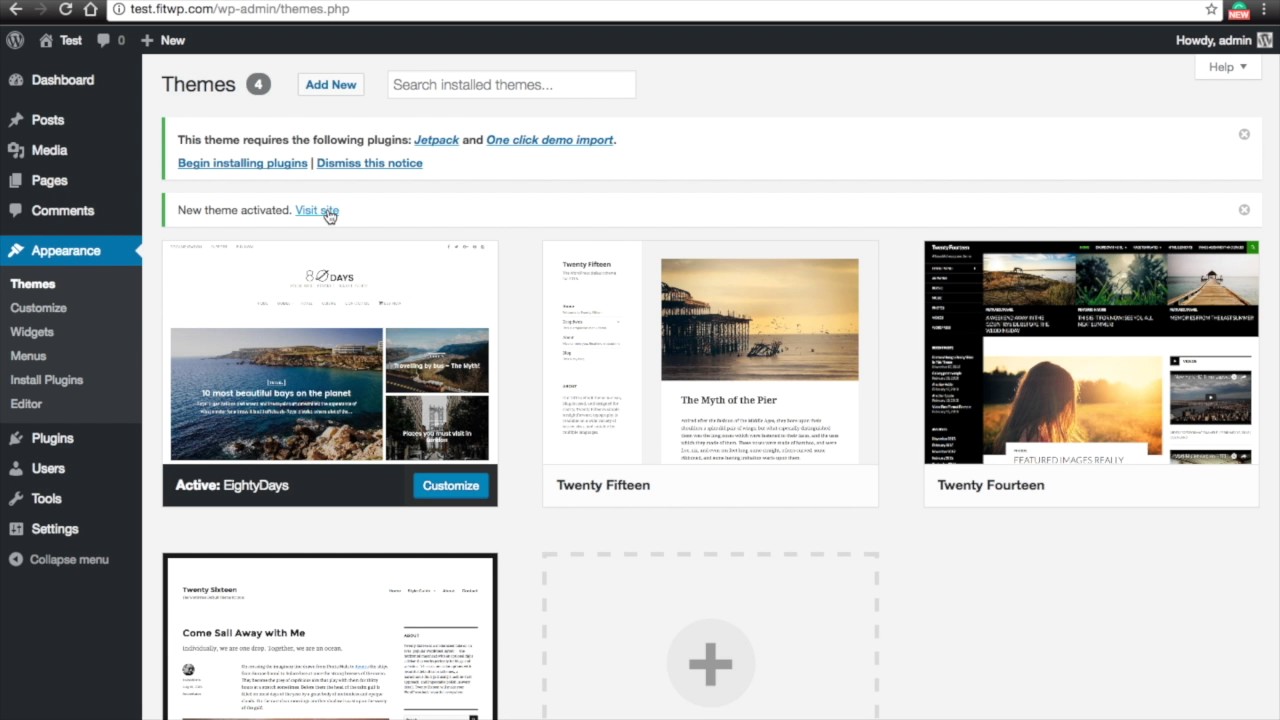Click the Visit site link
Image resolution: width=1280 pixels, height=720 pixels.
(x=317, y=210)
